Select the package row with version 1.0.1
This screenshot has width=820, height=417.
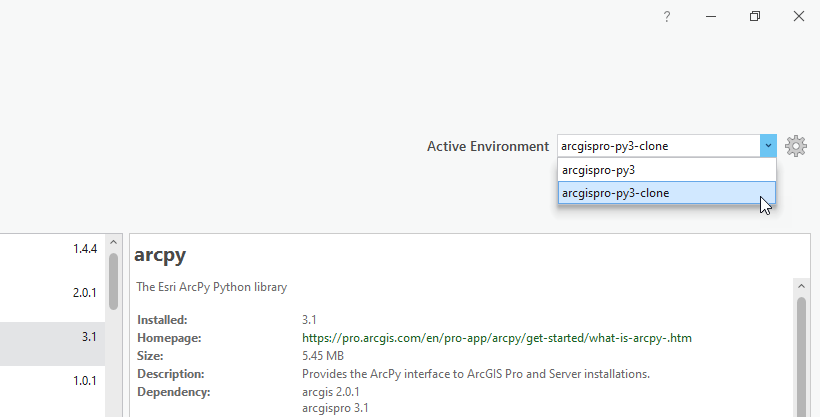pos(50,381)
